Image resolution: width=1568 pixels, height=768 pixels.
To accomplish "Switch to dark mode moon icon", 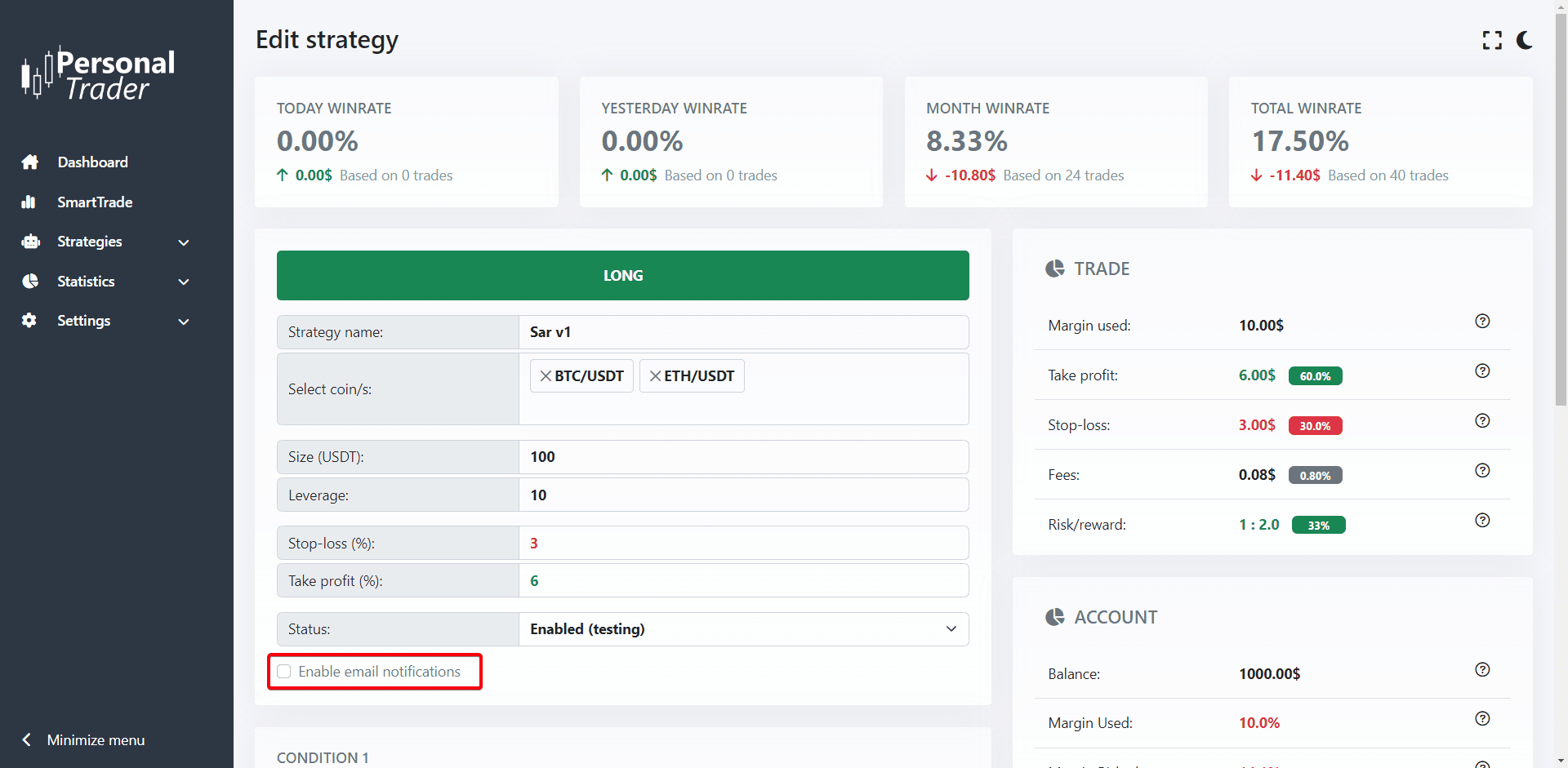I will pyautogui.click(x=1524, y=40).
